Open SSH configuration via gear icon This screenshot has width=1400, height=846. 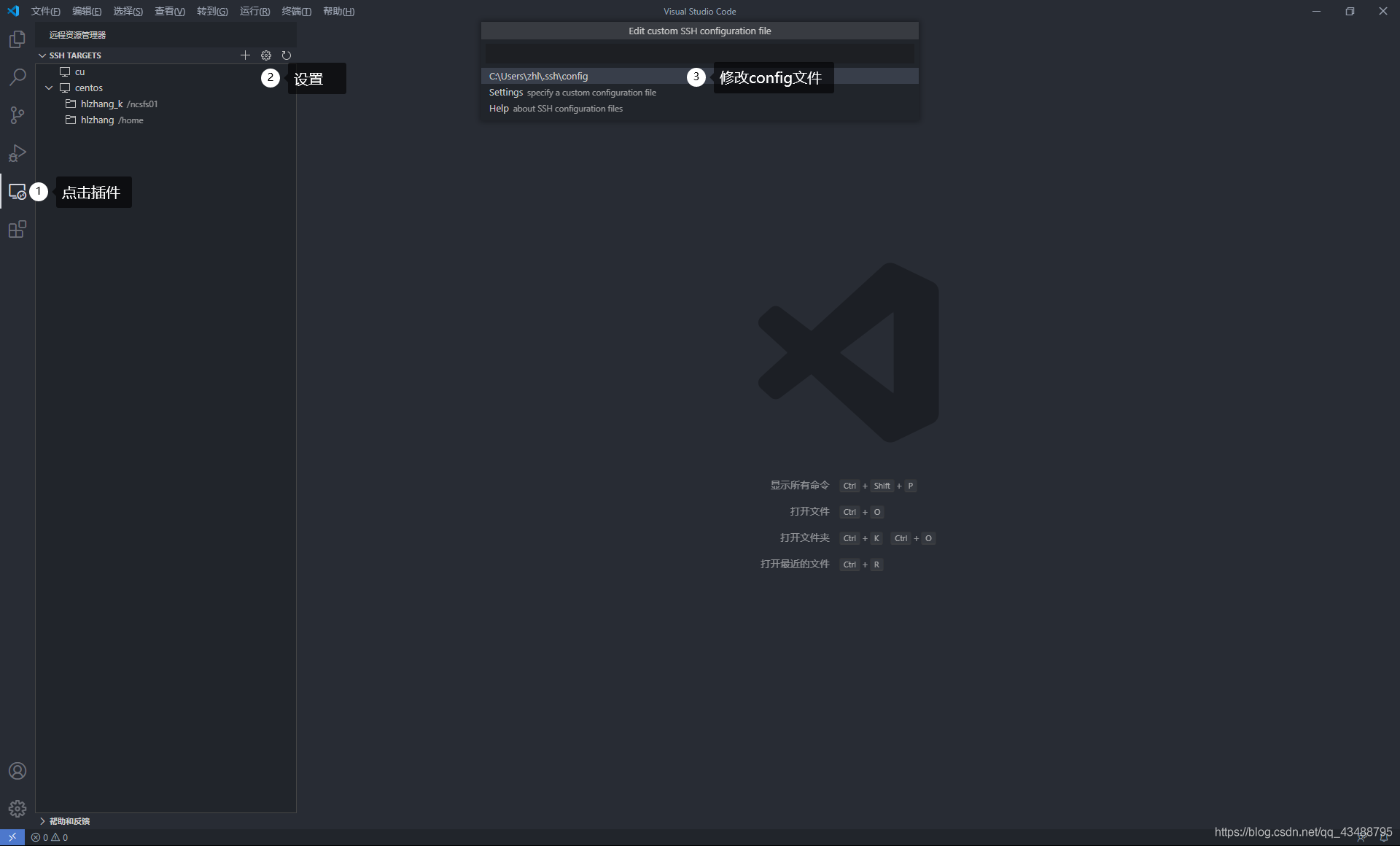click(x=266, y=55)
